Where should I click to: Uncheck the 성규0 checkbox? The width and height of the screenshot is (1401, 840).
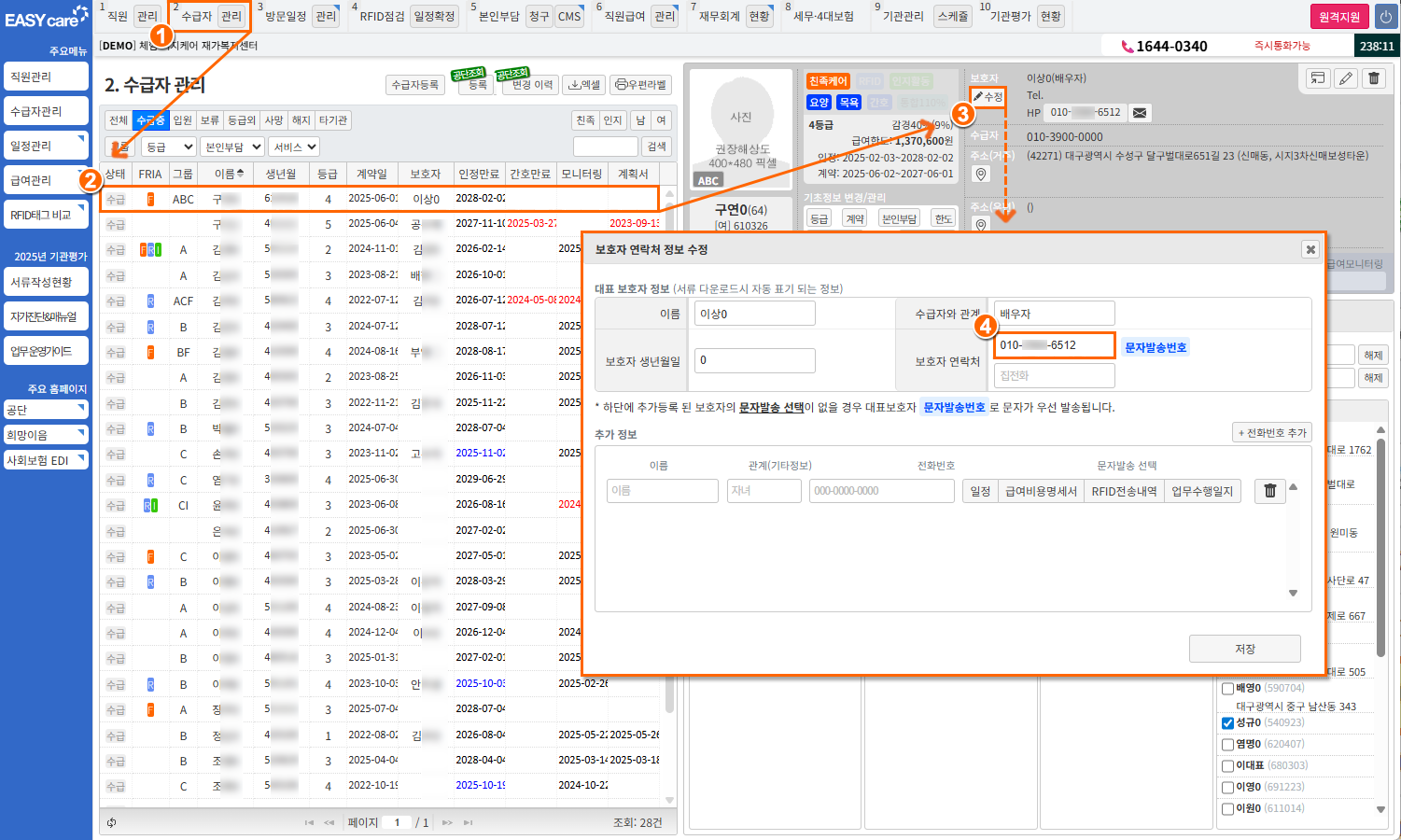click(x=1227, y=723)
